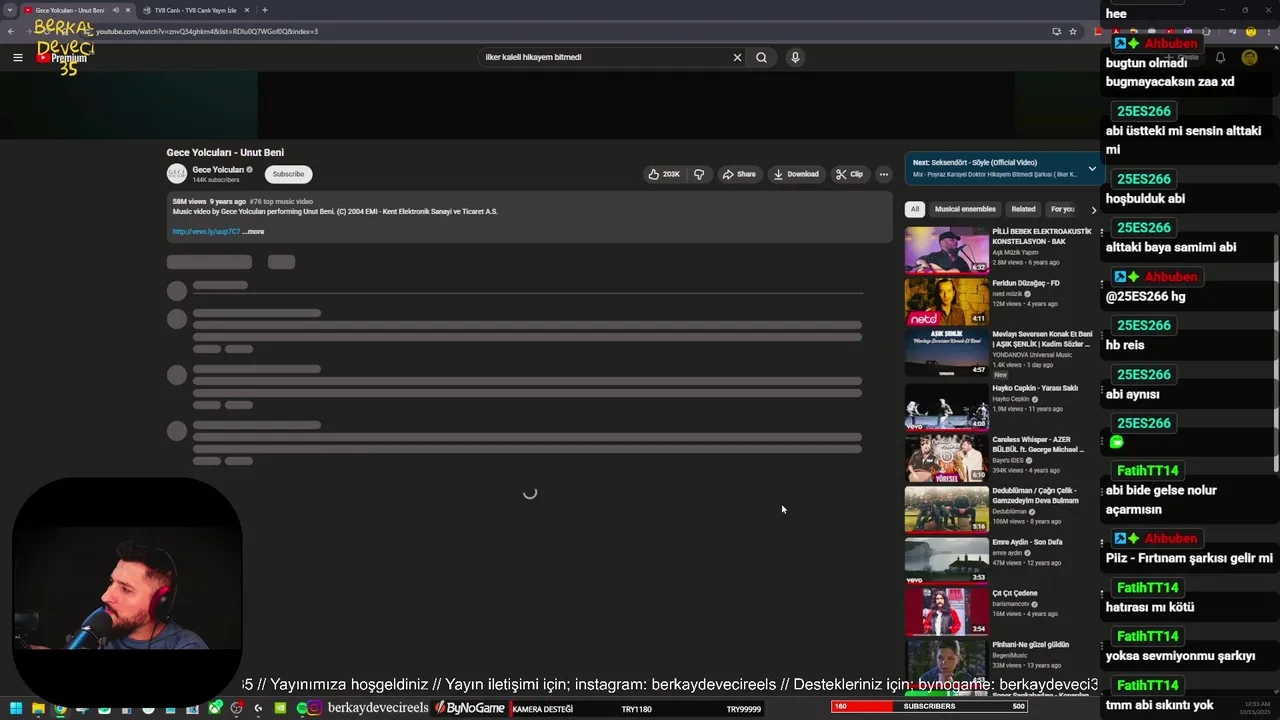Open Pilli Bebek Elektroakustik video thumbnail
Viewport: 1280px width, 720px height.
tap(946, 250)
